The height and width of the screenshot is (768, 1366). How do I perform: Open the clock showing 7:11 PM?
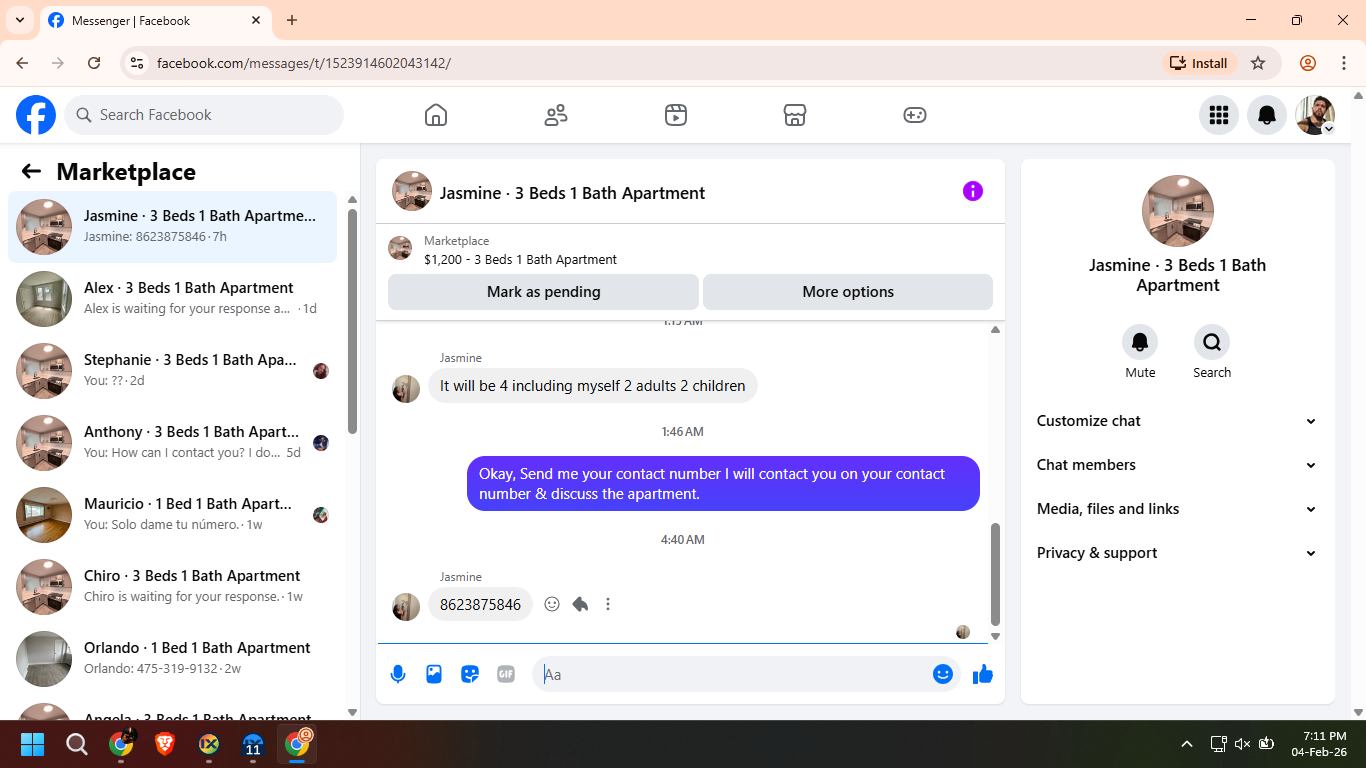click(1318, 743)
